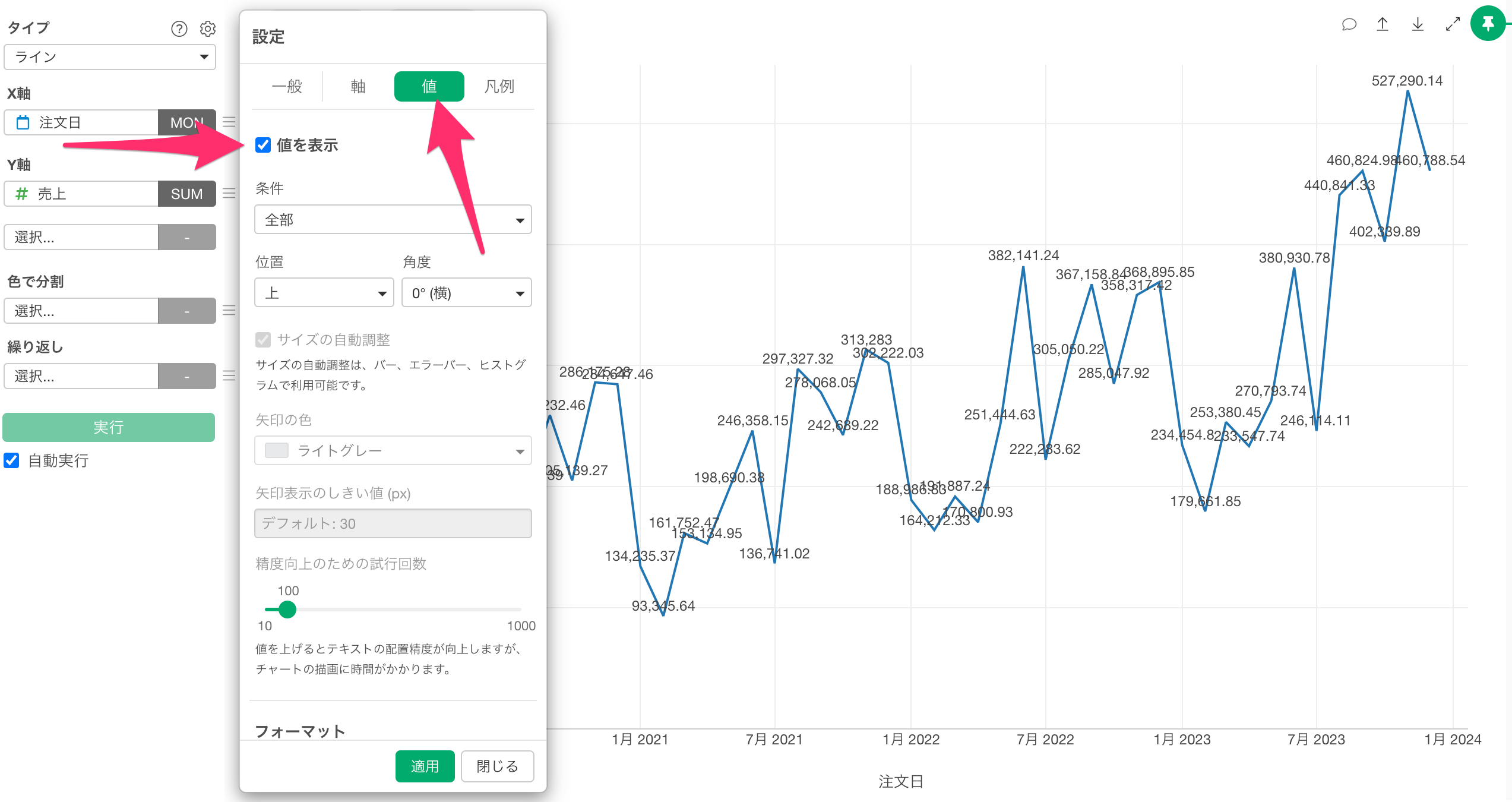This screenshot has height=802, width=1512.
Task: Click the green pin icon
Action: pos(1488,24)
